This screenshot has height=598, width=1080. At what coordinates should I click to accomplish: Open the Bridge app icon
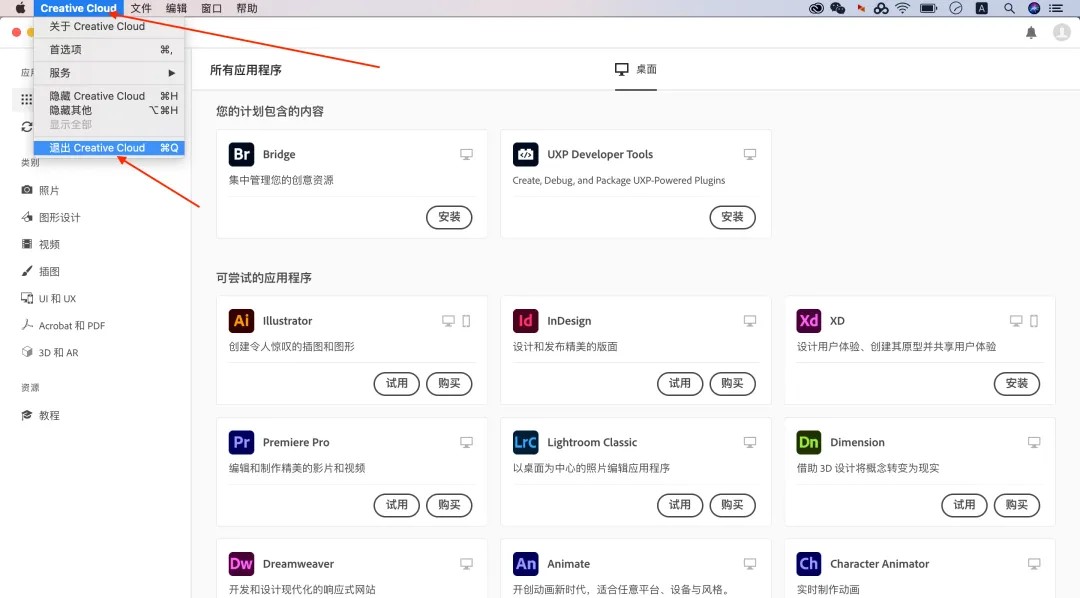241,154
